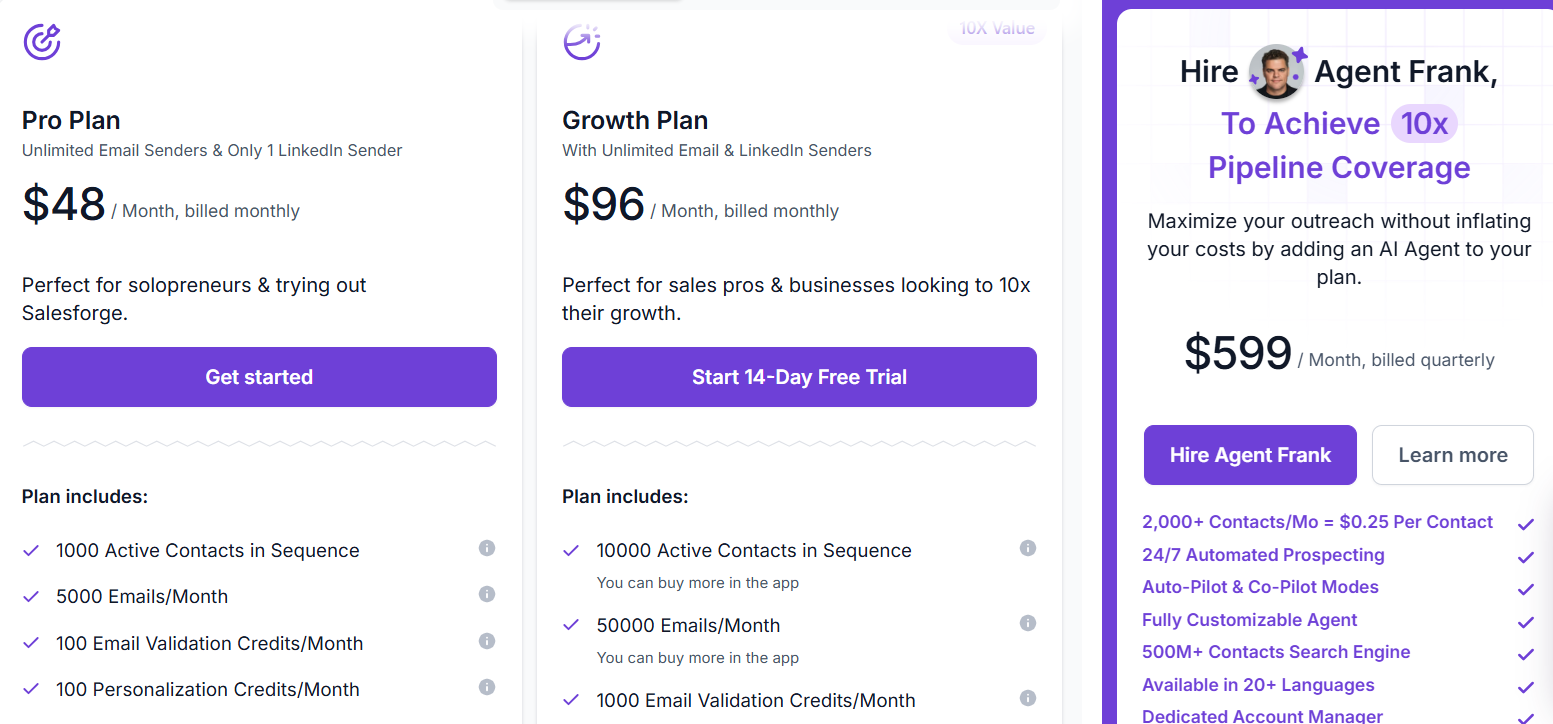Click the checkmark beside Fully Customizable Agent

[x=1526, y=622]
